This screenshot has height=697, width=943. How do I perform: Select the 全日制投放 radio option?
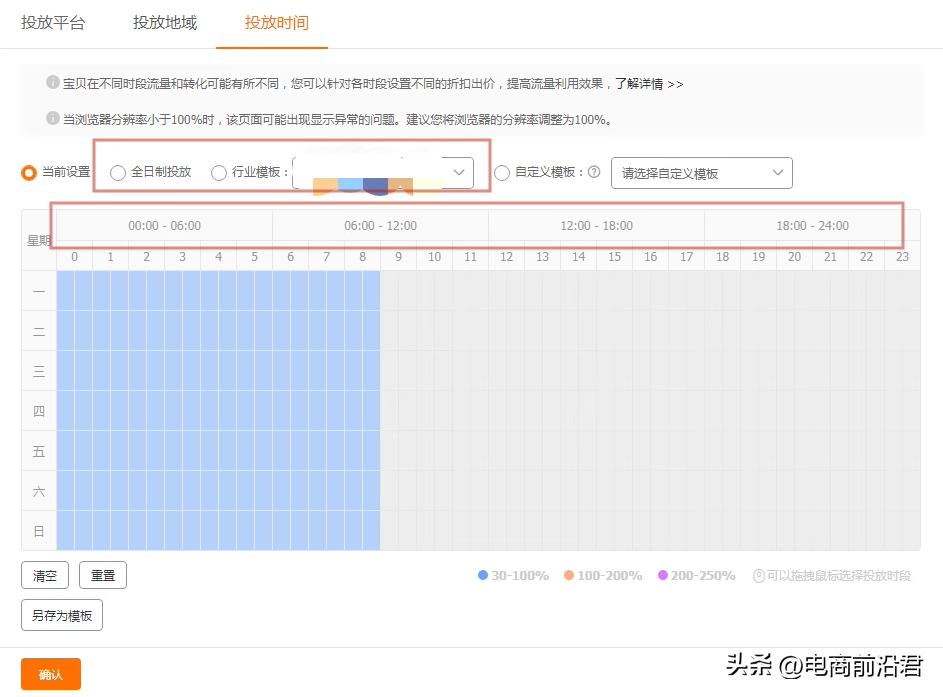(117, 172)
